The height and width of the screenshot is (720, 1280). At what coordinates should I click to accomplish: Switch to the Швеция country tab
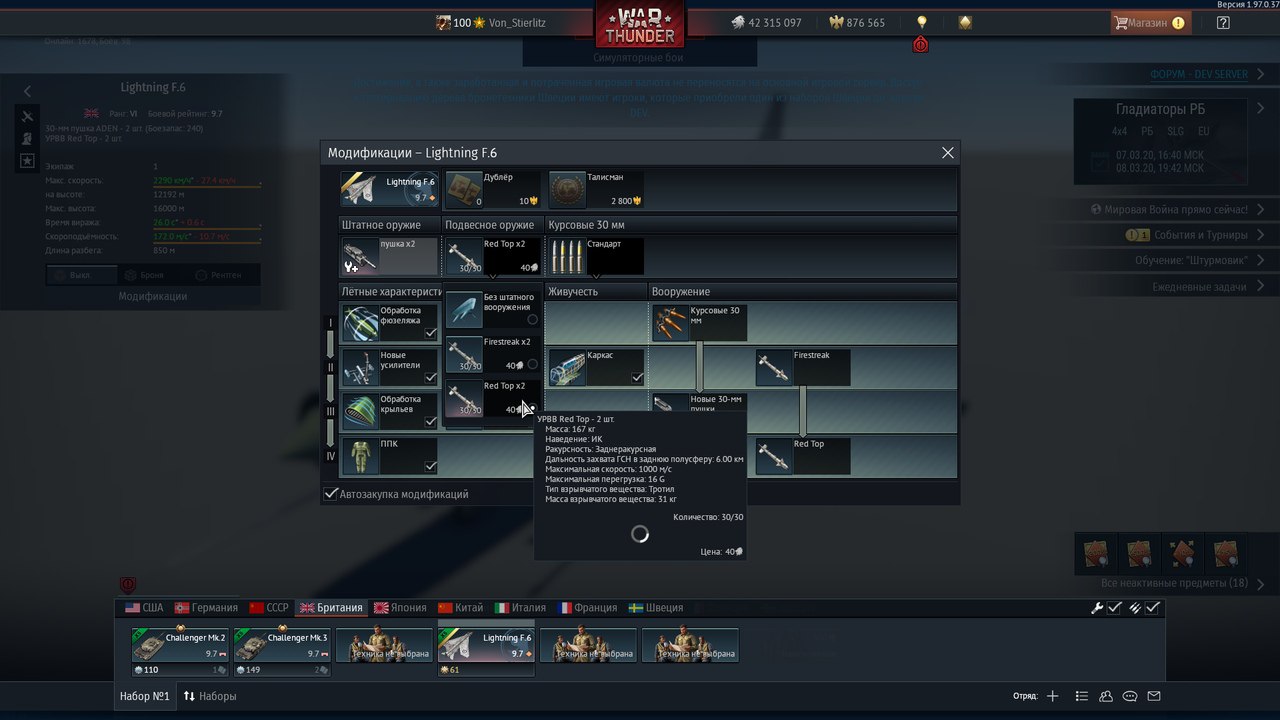click(656, 608)
